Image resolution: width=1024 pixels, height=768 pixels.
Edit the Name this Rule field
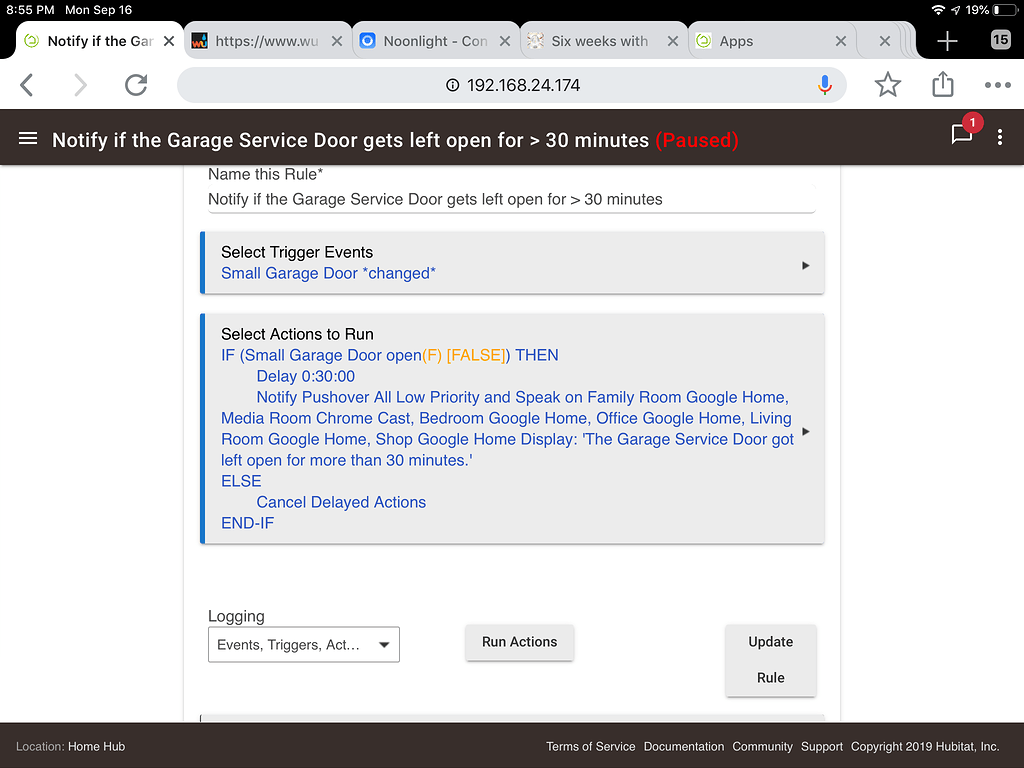tap(511, 199)
